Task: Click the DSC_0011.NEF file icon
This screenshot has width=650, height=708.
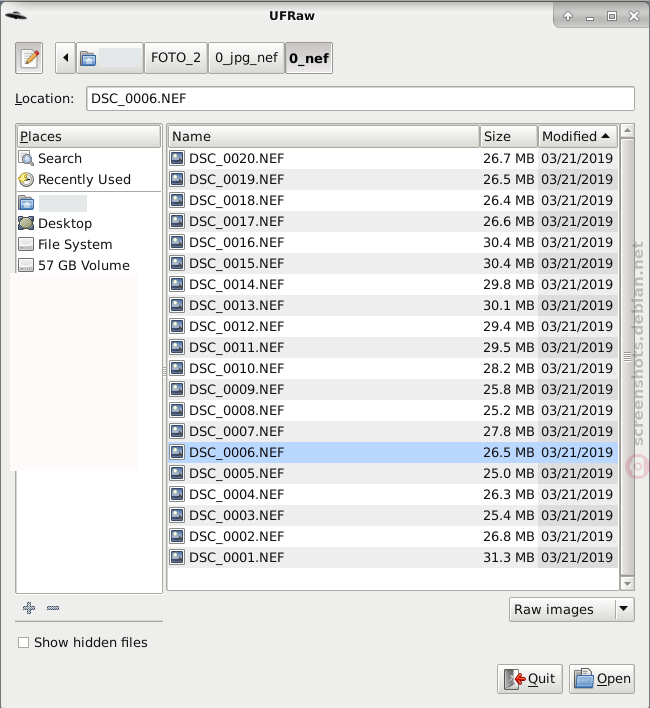Action: [x=177, y=347]
